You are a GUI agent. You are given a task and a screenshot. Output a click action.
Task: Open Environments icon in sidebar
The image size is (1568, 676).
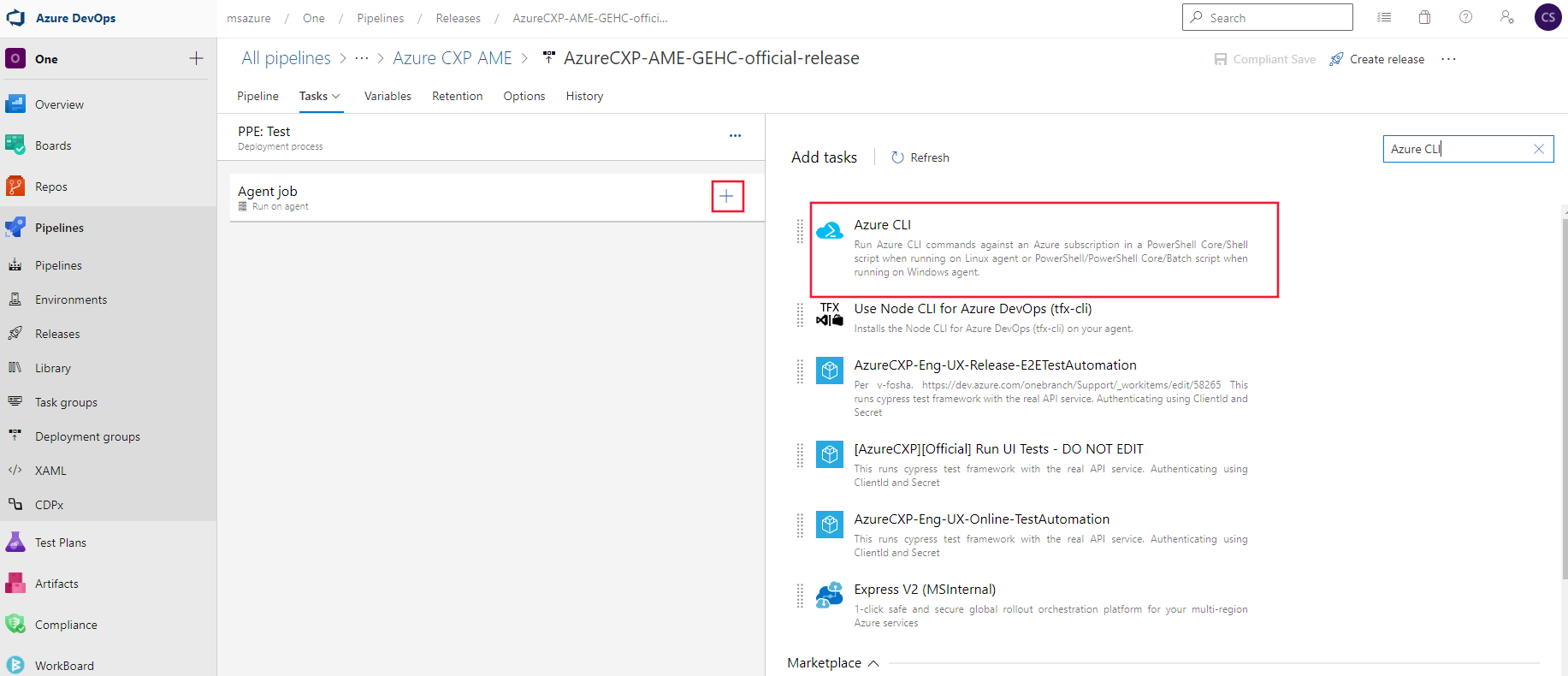(15, 299)
